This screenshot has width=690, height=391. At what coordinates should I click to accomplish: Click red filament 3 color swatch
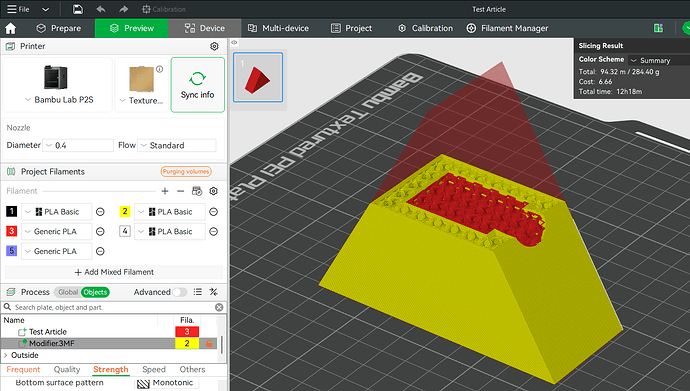point(11,231)
